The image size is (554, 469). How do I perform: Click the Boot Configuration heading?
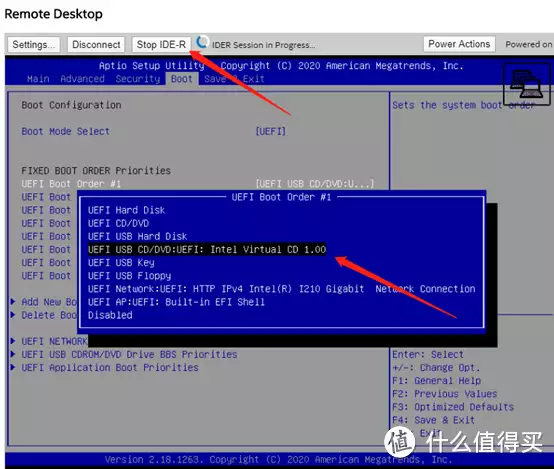point(71,105)
